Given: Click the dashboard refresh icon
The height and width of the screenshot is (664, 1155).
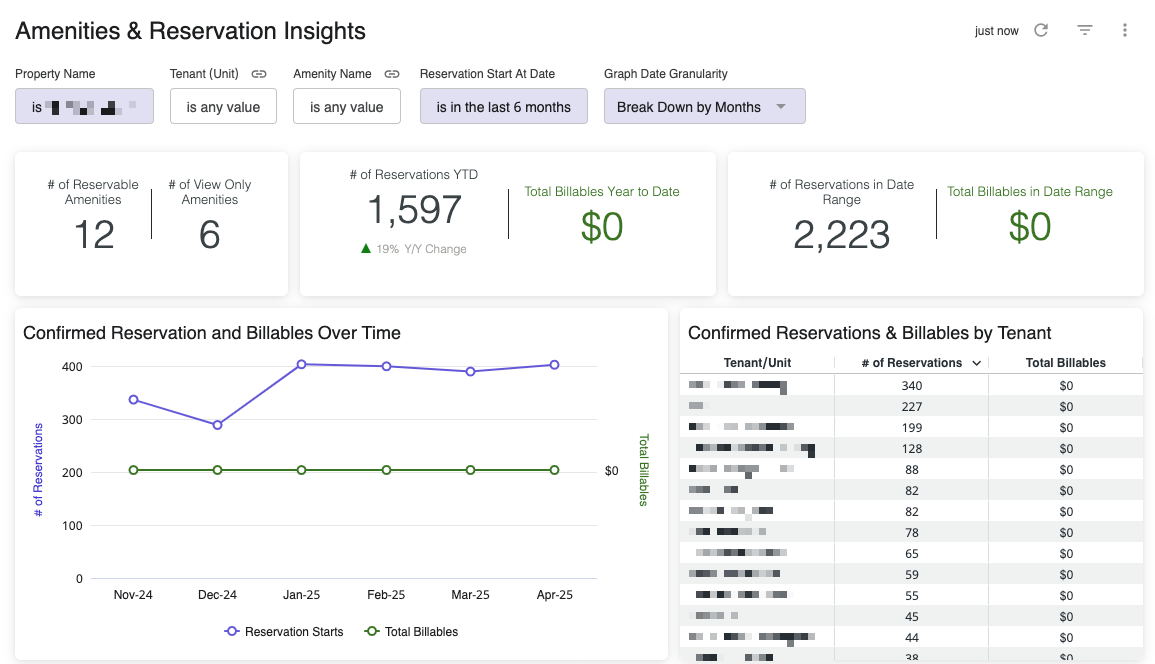Looking at the screenshot, I should click(x=1041, y=30).
